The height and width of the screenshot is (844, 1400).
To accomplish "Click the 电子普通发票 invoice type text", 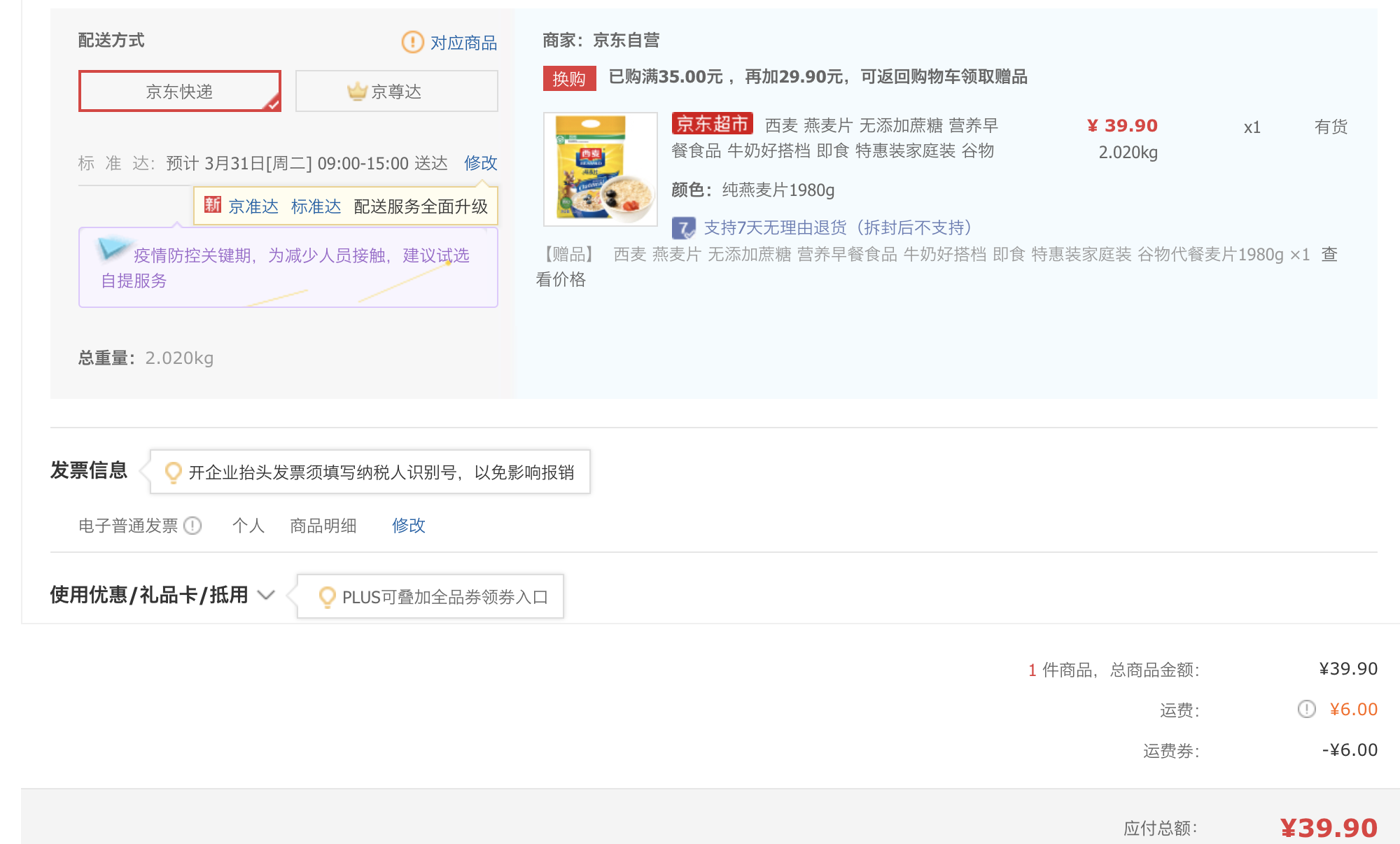I will click(x=129, y=526).
